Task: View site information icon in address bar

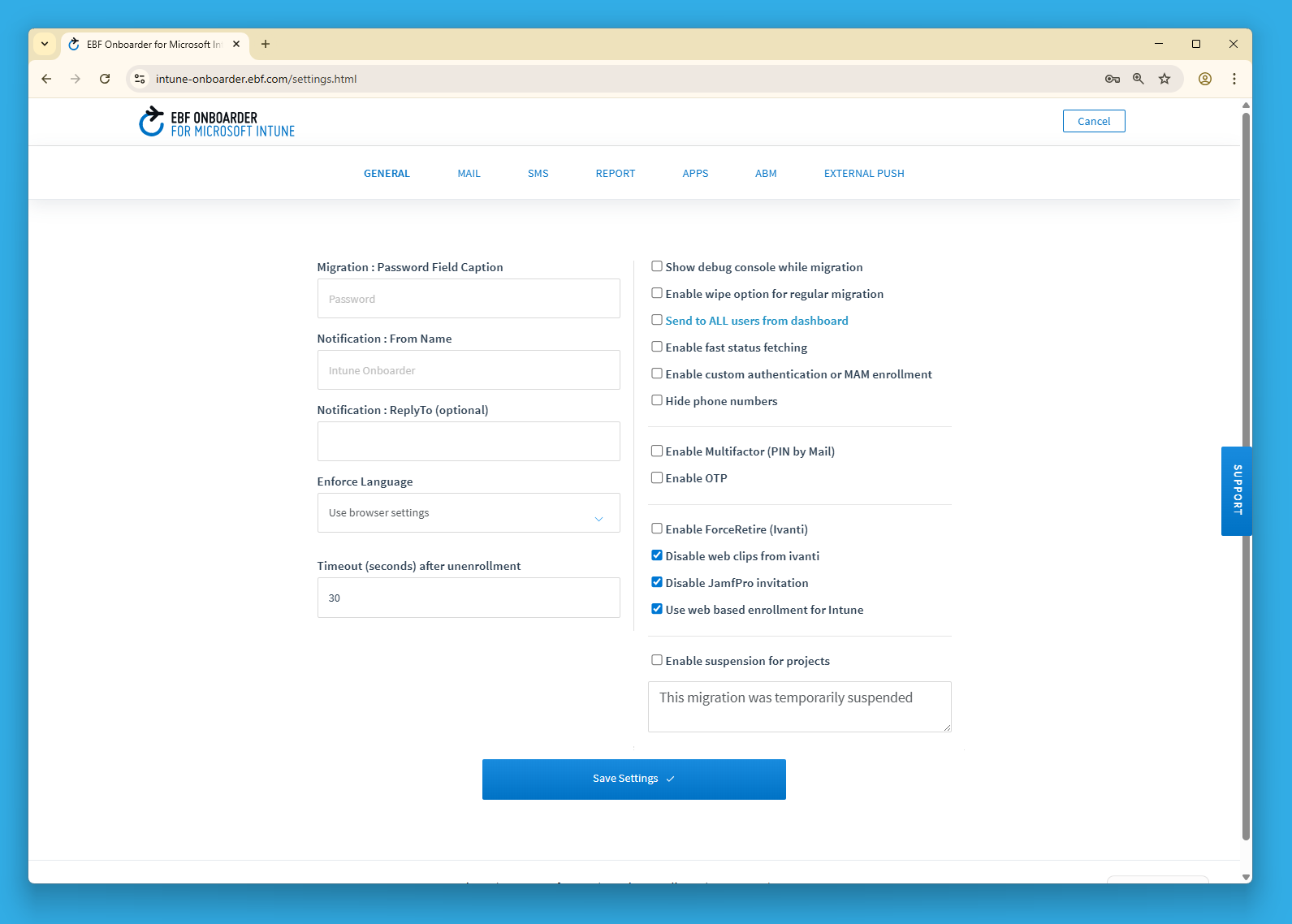Action: coord(140,79)
